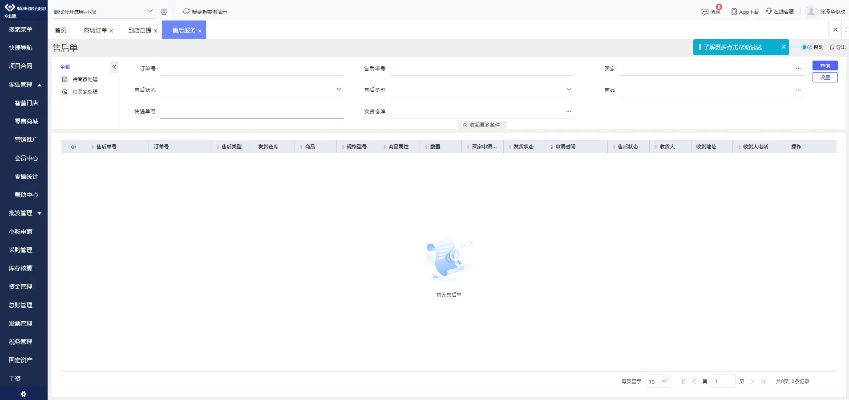Toggle the switch left of export
The image size is (849, 400).
pos(807,47)
